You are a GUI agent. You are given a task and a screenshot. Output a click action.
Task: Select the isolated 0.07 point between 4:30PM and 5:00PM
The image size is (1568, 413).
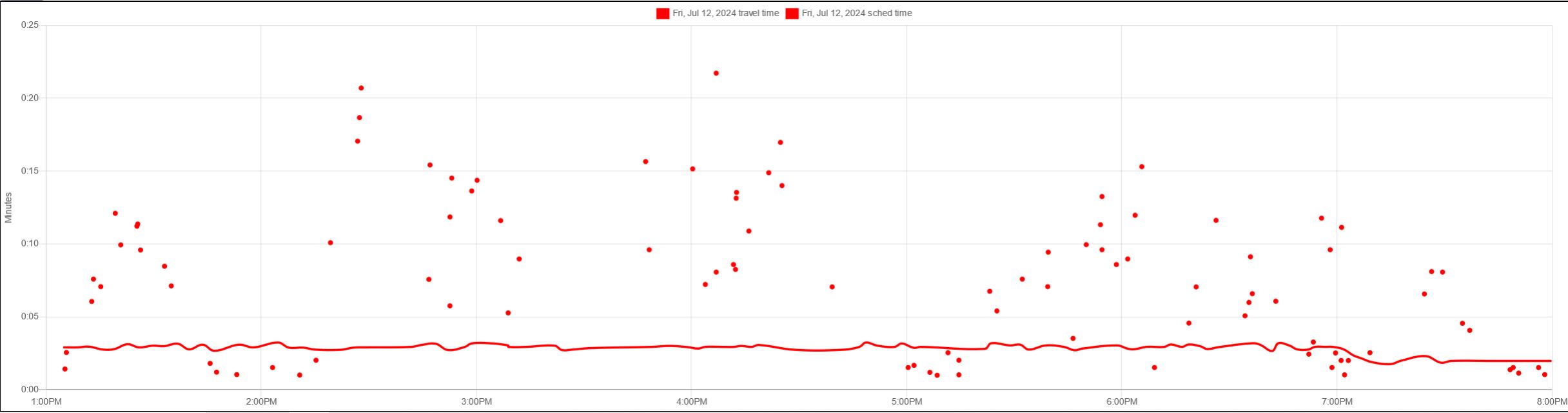coord(832,287)
